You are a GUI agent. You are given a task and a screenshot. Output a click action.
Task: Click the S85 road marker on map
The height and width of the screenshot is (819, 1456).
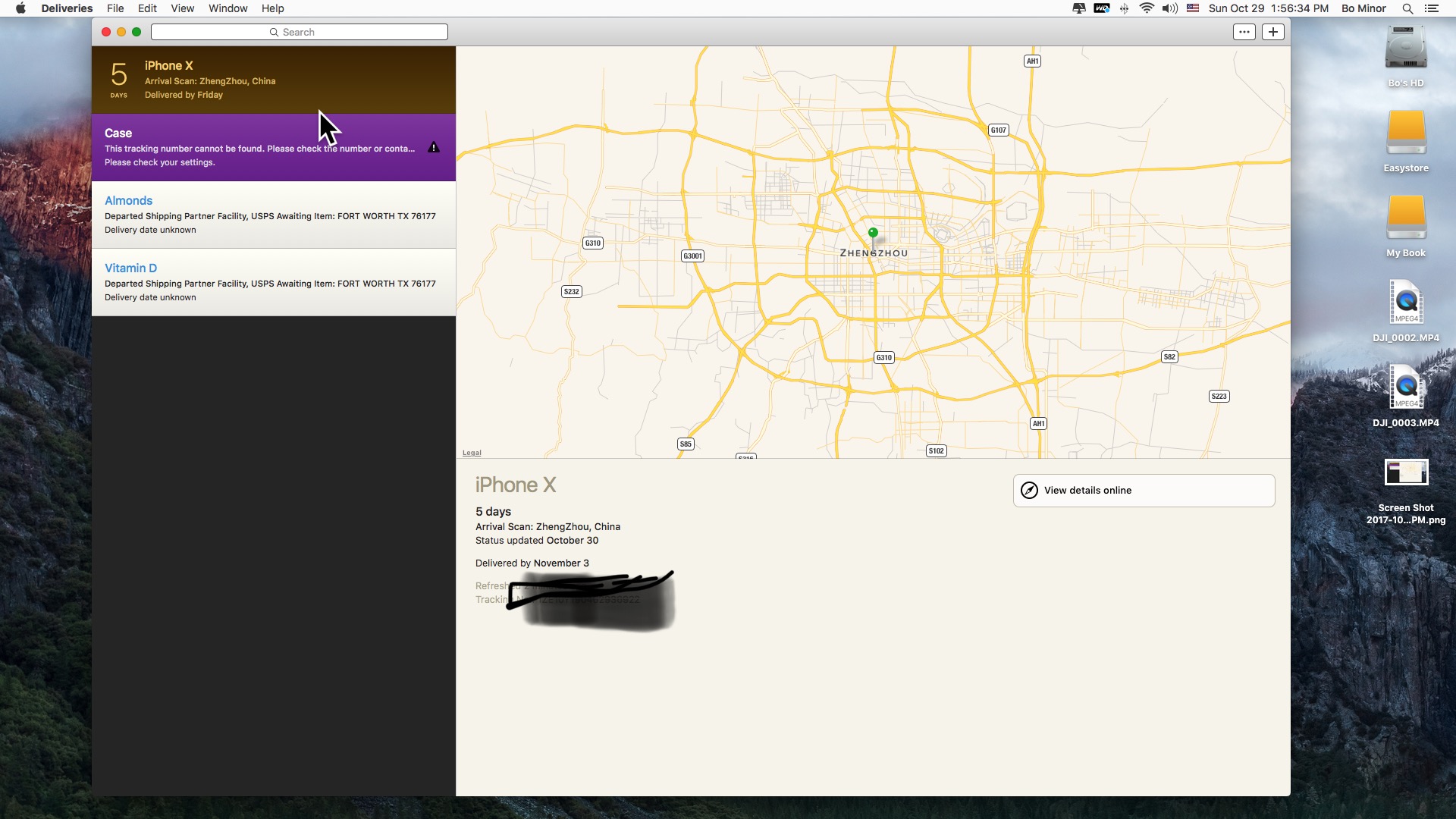pos(686,444)
